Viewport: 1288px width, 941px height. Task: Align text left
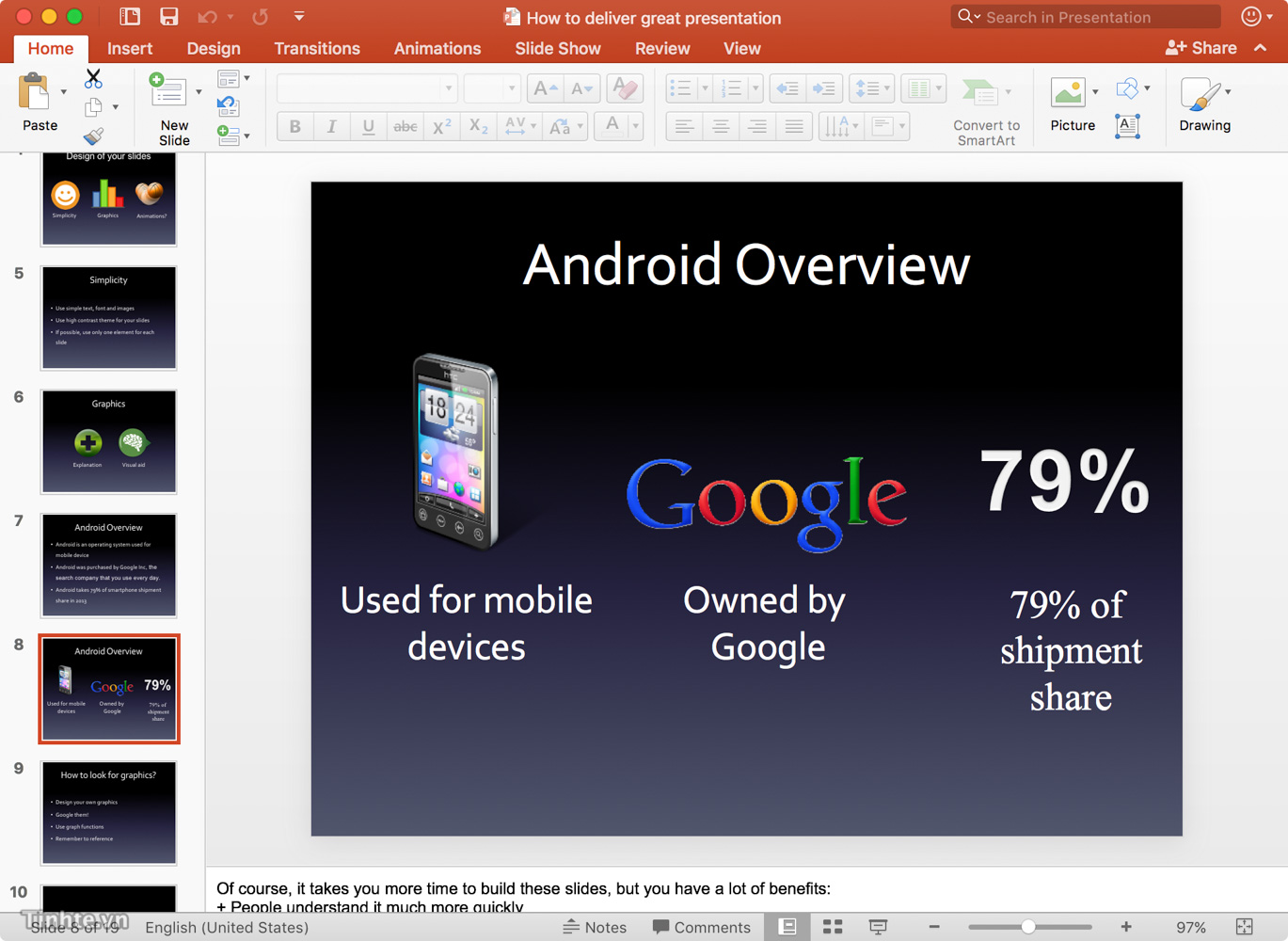click(x=684, y=126)
